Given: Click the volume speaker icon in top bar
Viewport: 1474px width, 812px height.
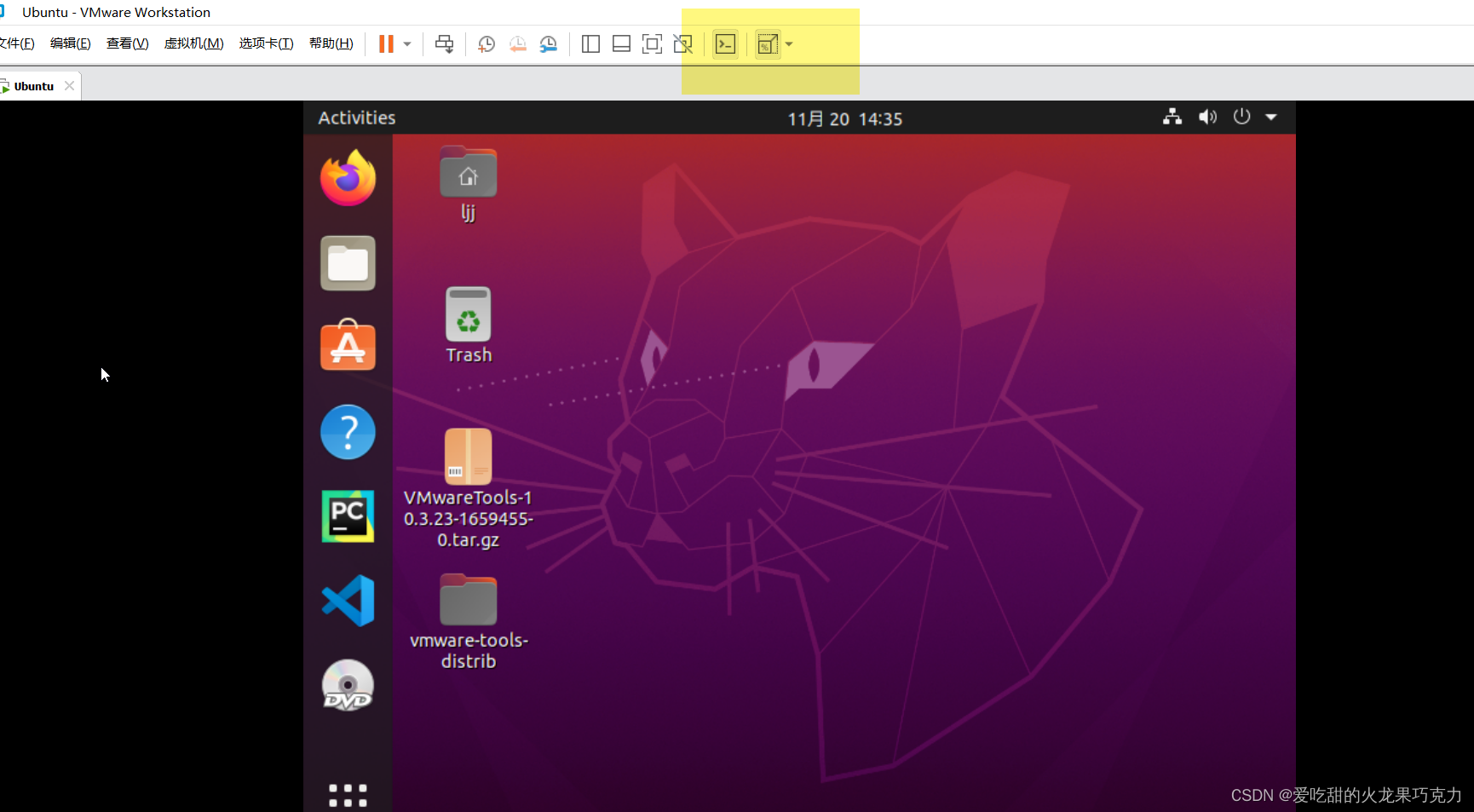Looking at the screenshot, I should (1207, 117).
